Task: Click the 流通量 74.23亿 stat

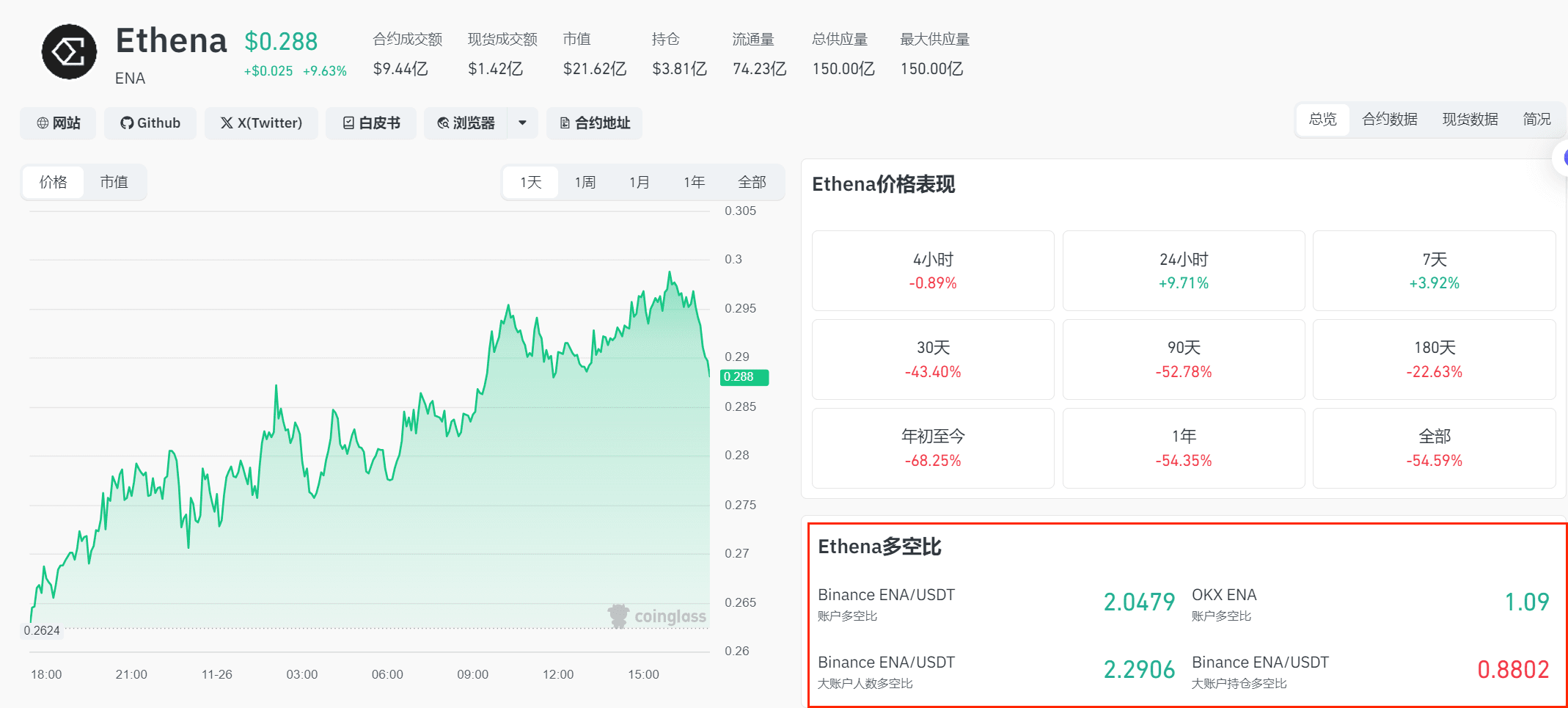Action: (x=759, y=54)
